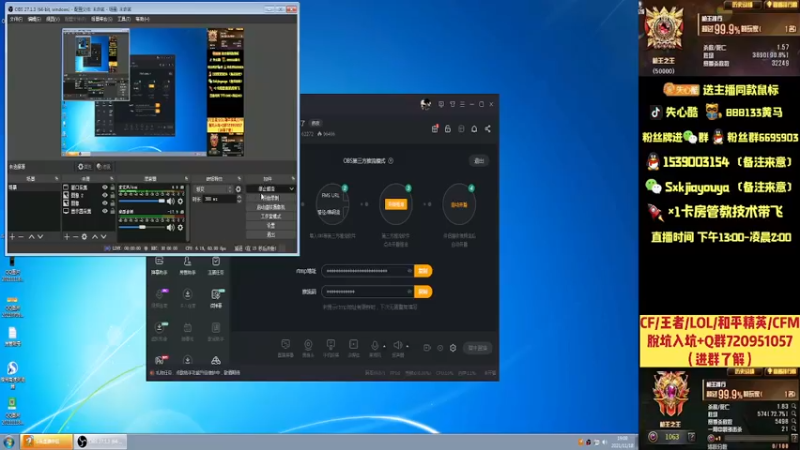Move scene down in Scenes panel
800x450 pixels.
[x=40, y=237]
